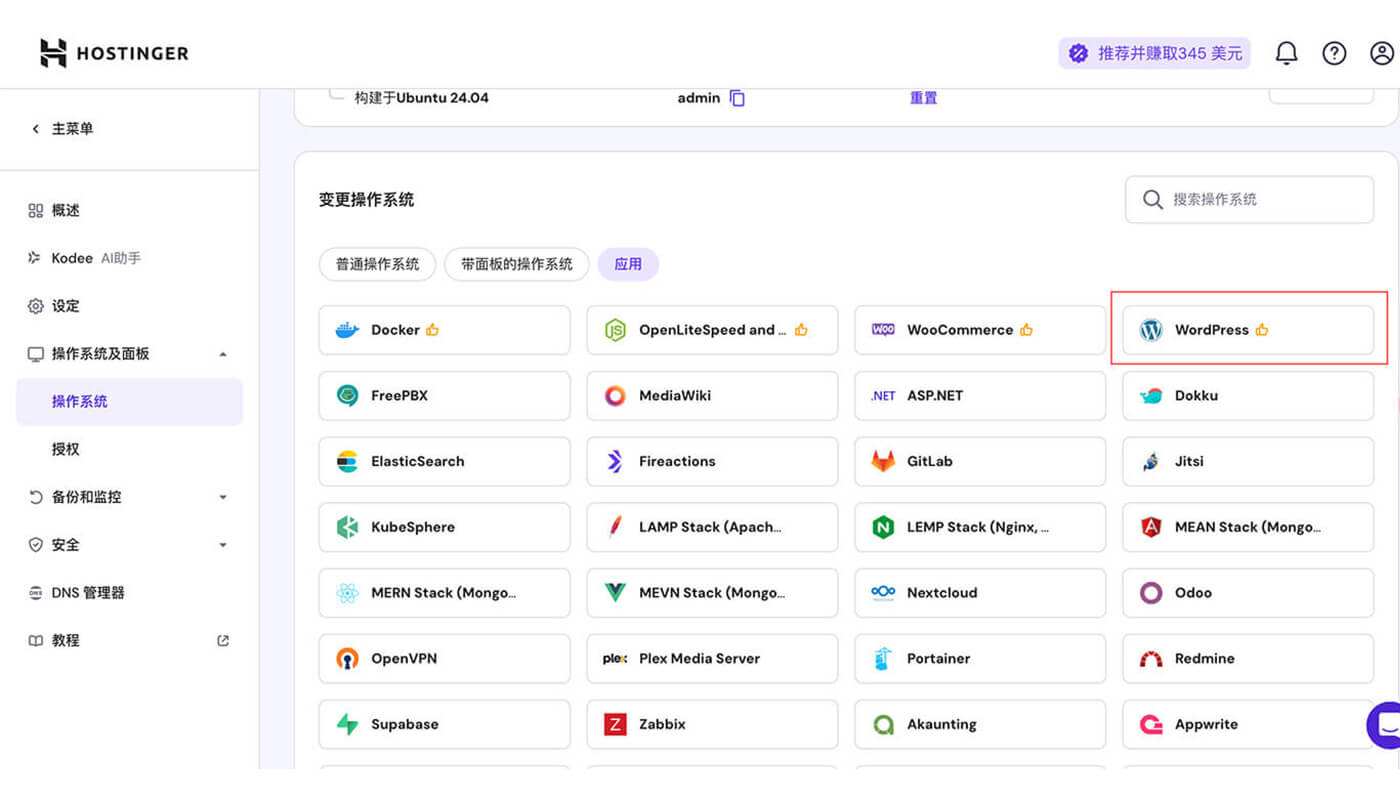Open 概述 in the sidebar
The image size is (1400, 800).
click(x=129, y=210)
